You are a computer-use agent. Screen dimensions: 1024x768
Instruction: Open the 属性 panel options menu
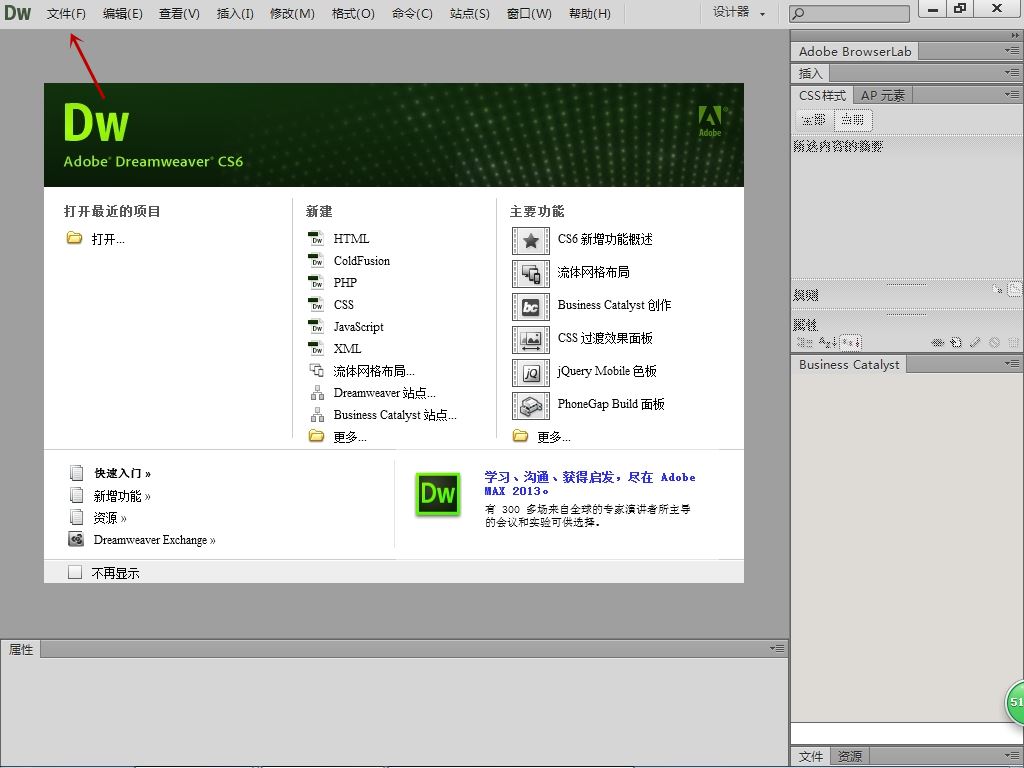point(776,648)
